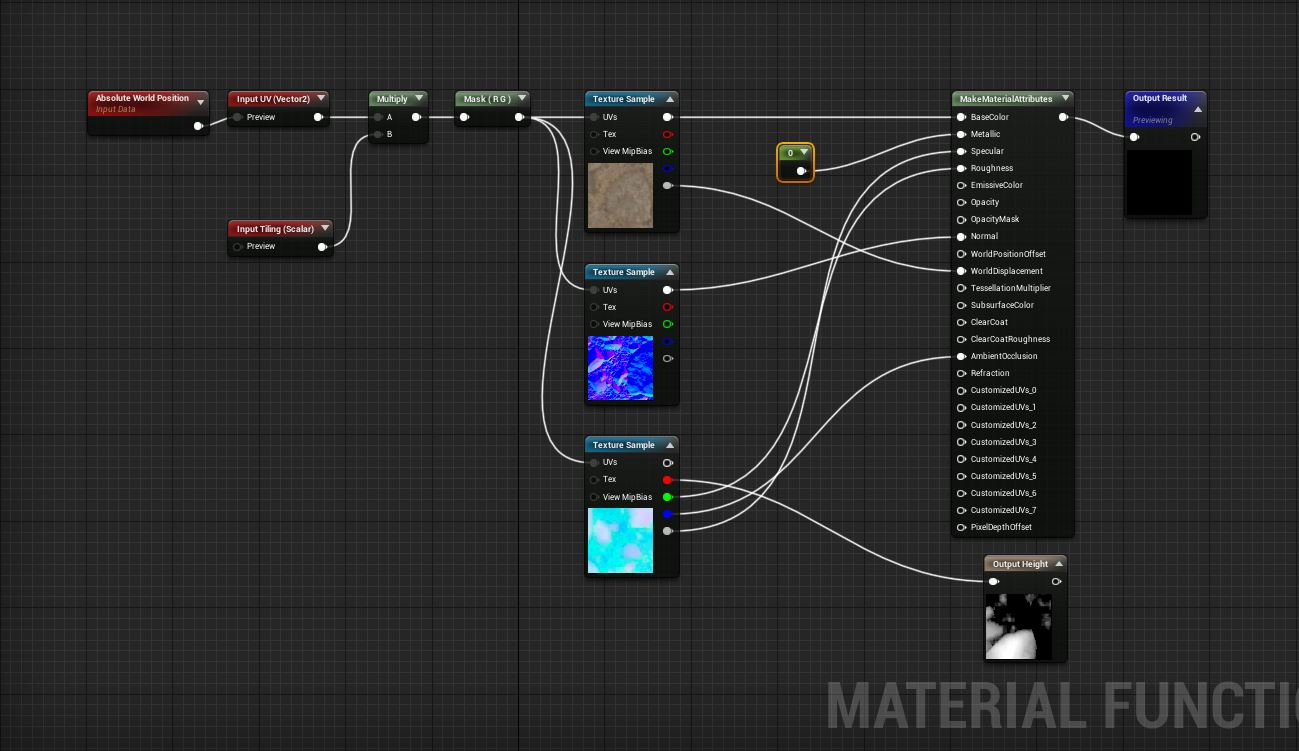Click the Metallic input pin
The width and height of the screenshot is (1299, 751).
point(961,134)
